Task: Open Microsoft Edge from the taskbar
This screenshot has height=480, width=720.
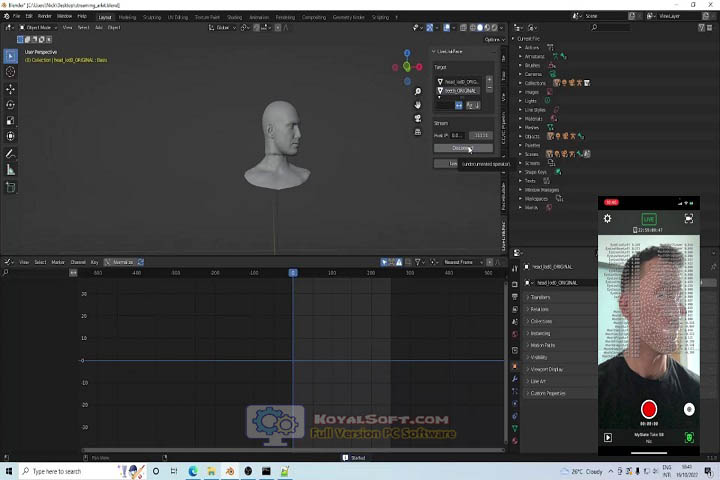Action: [x=193, y=471]
